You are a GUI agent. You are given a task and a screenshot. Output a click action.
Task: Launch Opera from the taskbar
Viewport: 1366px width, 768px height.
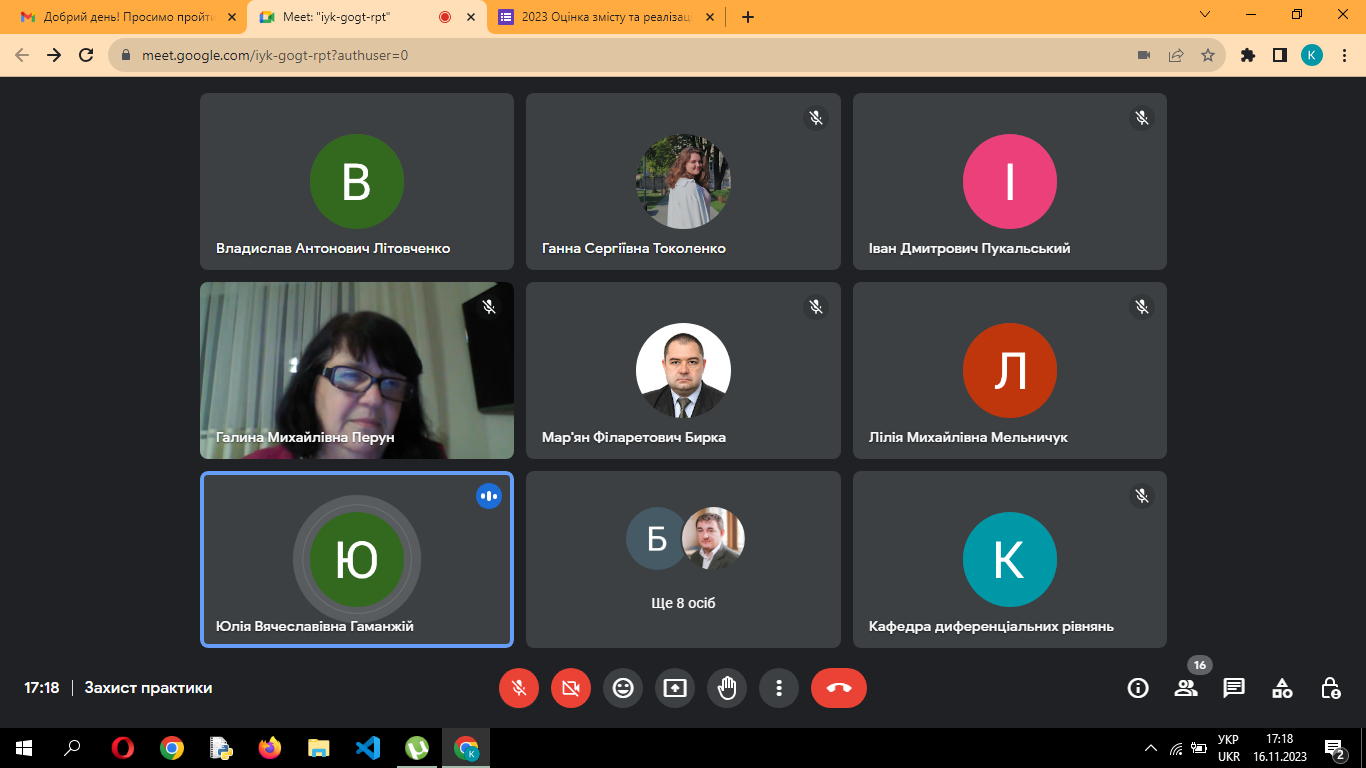tap(123, 748)
